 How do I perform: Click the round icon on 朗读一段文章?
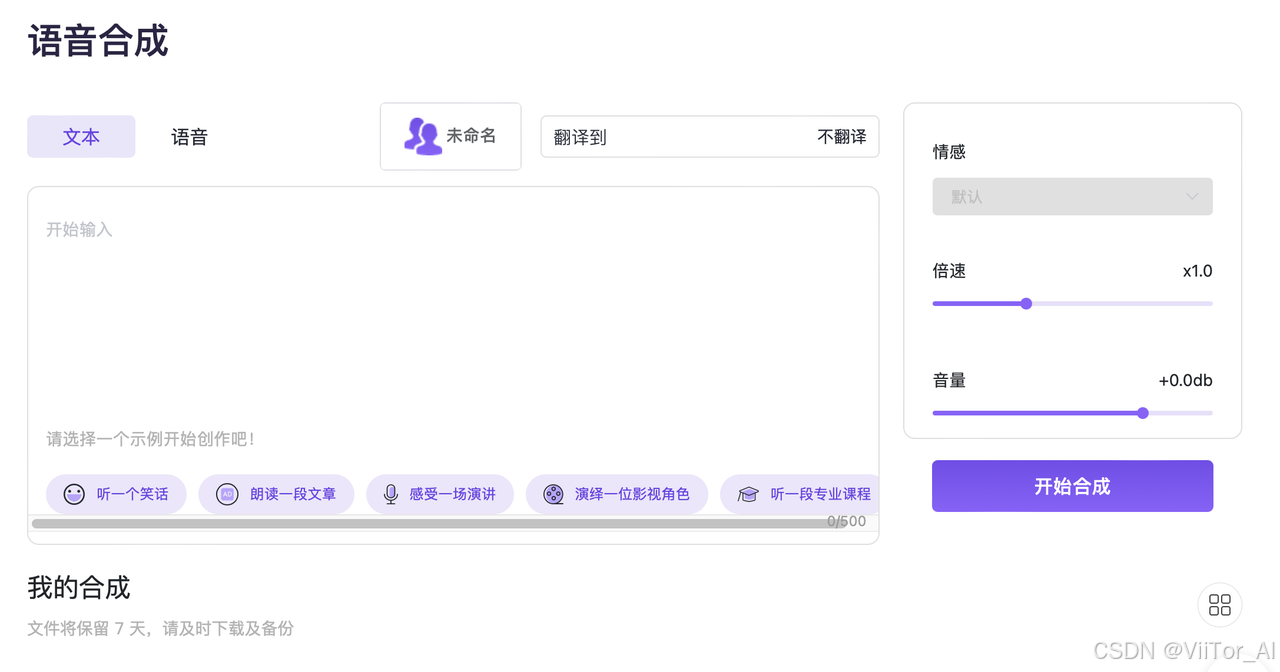[x=227, y=494]
